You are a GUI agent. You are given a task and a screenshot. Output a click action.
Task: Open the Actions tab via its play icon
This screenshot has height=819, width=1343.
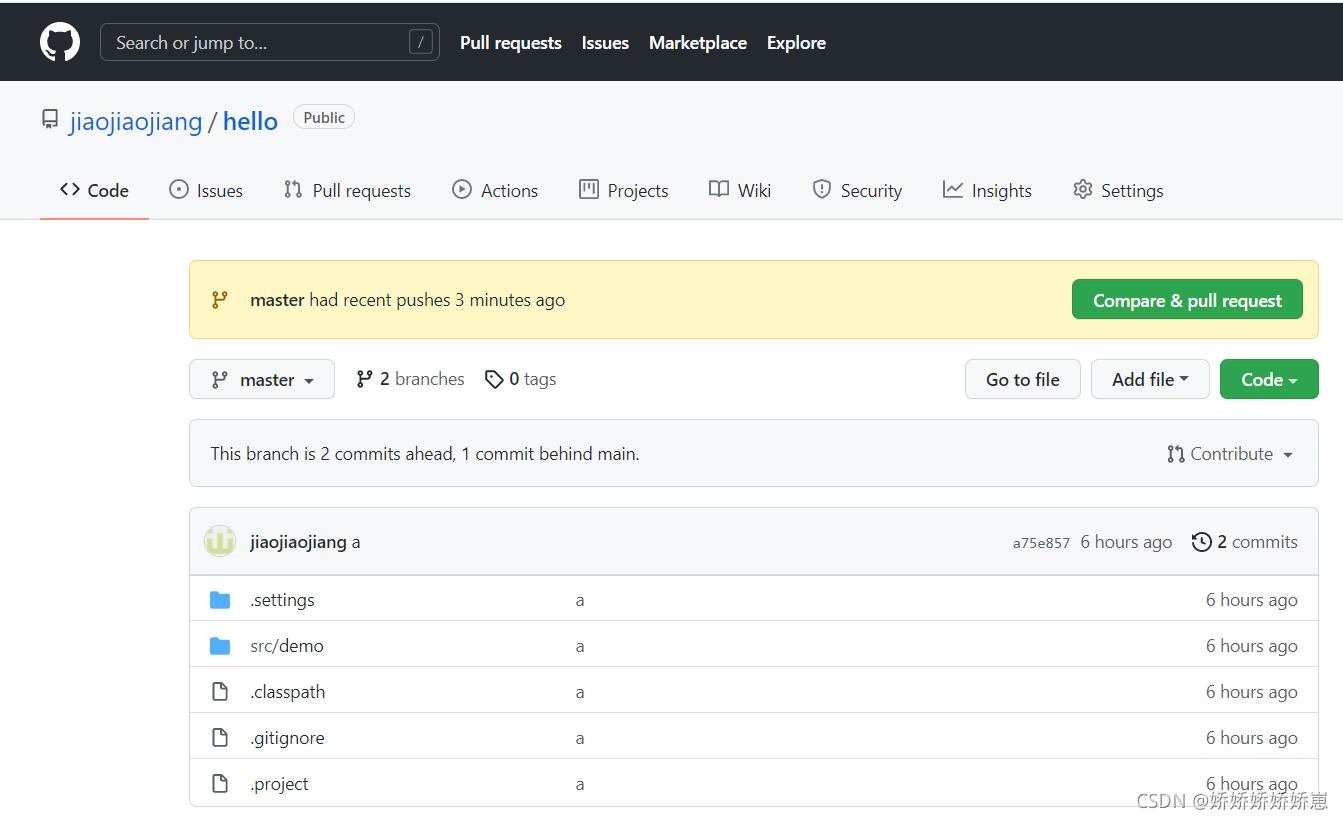point(461,189)
